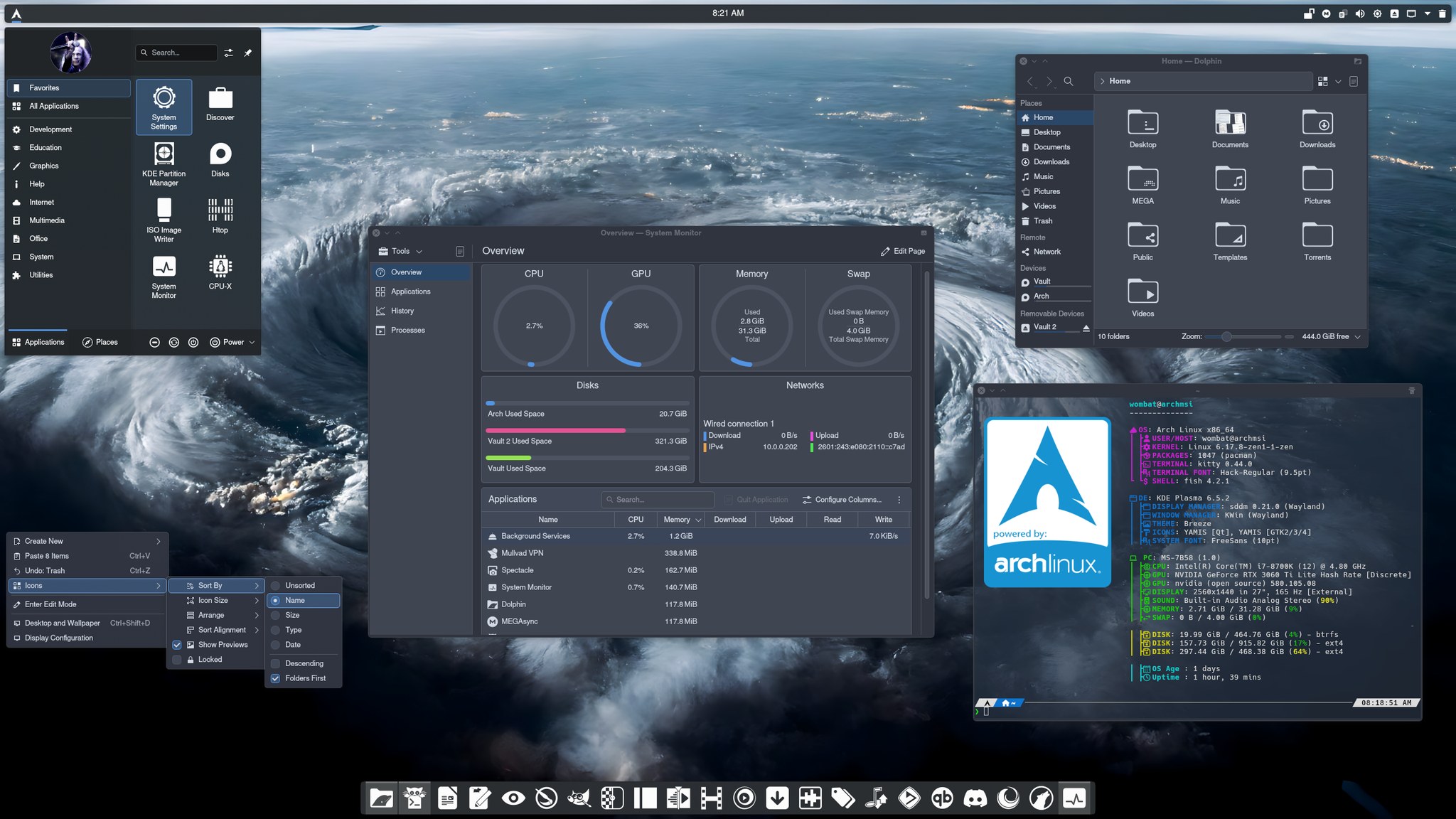
Task: Open System Monitor launcher icon
Action: pos(164,277)
